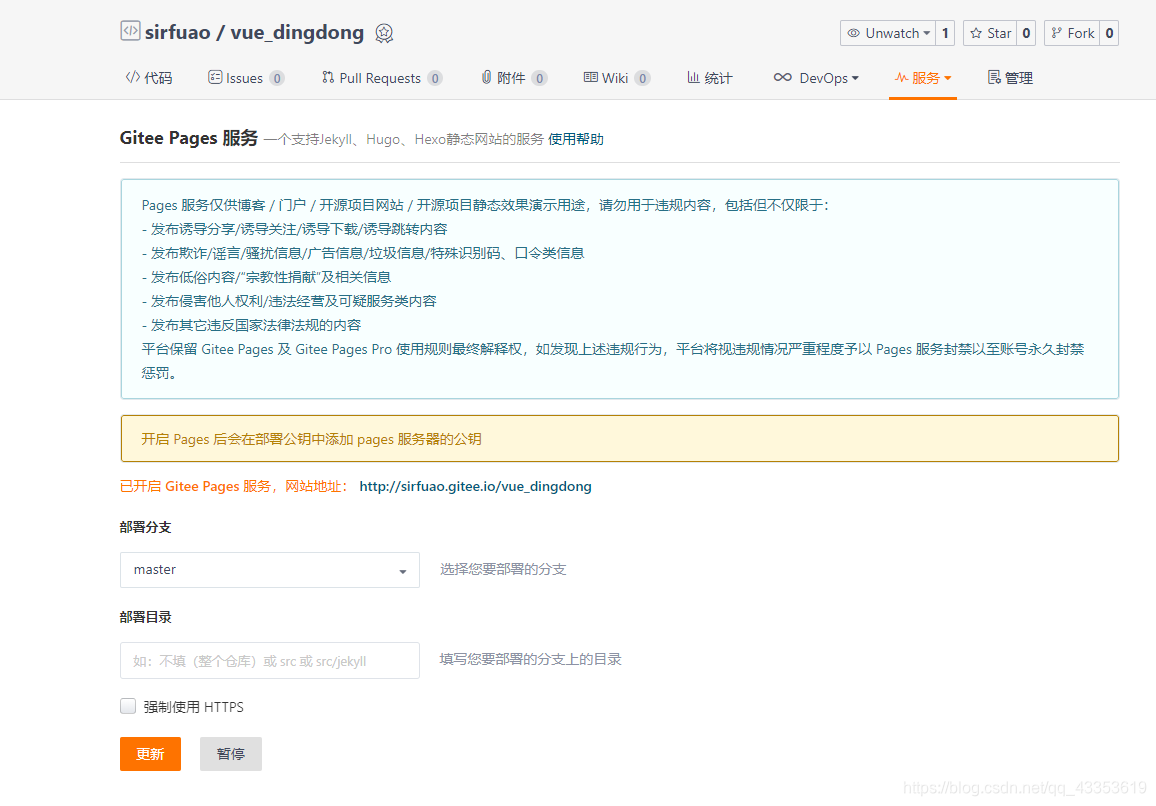The image size is (1156, 806).
Task: Click the fork count 0
Action: click(x=1109, y=33)
